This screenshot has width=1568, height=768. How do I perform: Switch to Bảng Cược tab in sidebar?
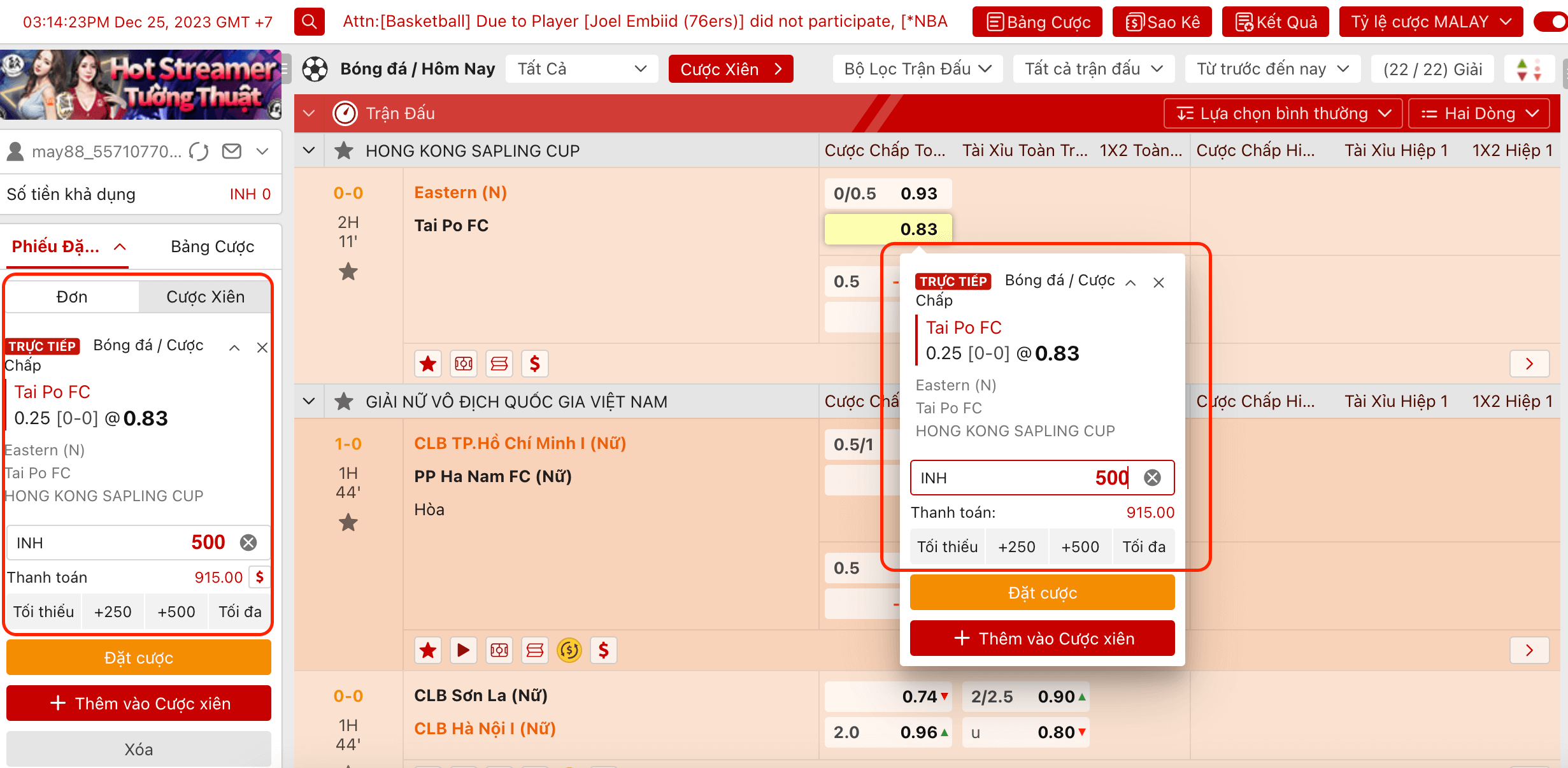tap(212, 246)
